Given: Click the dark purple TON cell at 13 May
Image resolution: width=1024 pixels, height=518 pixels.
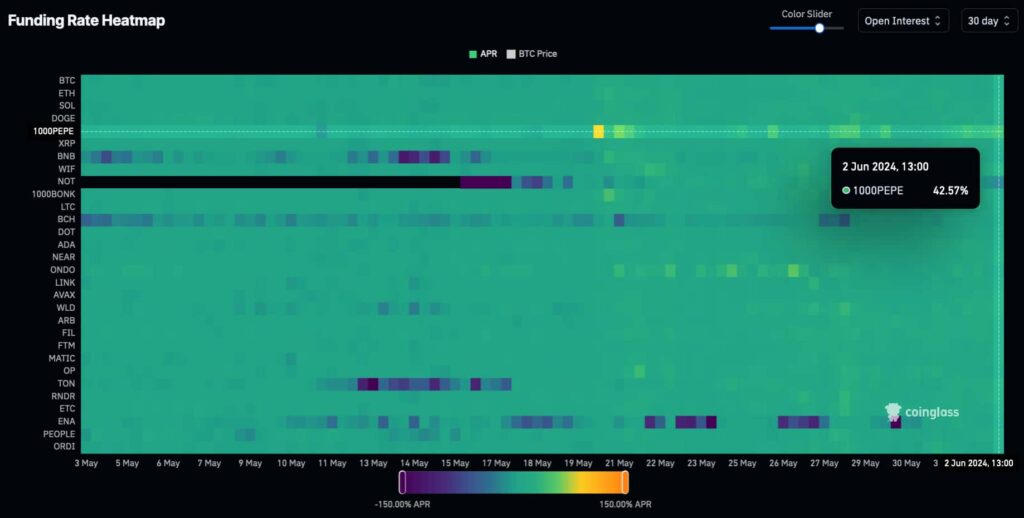Looking at the screenshot, I should 367,384.
